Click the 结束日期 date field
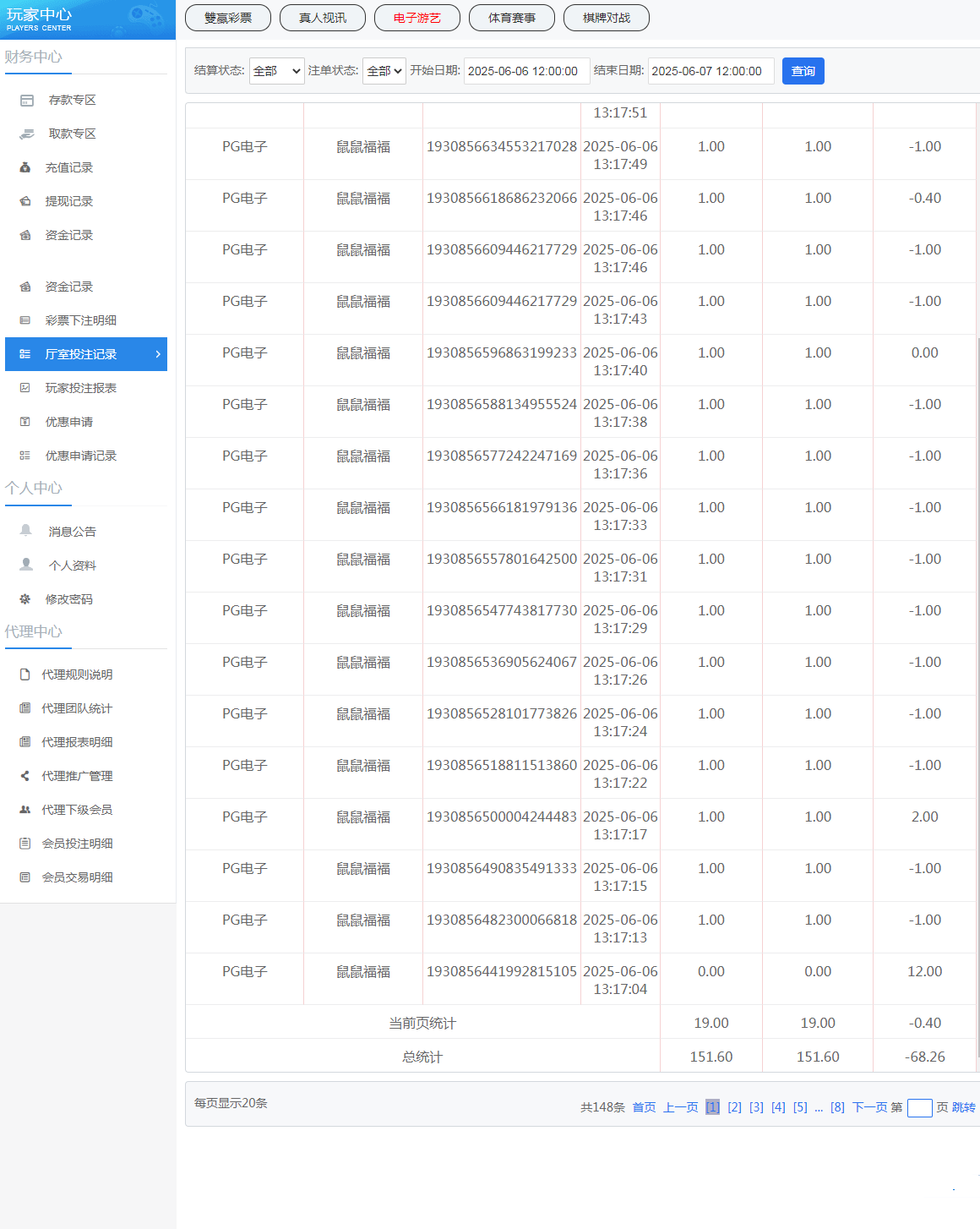The height and width of the screenshot is (1229, 980). tap(710, 71)
